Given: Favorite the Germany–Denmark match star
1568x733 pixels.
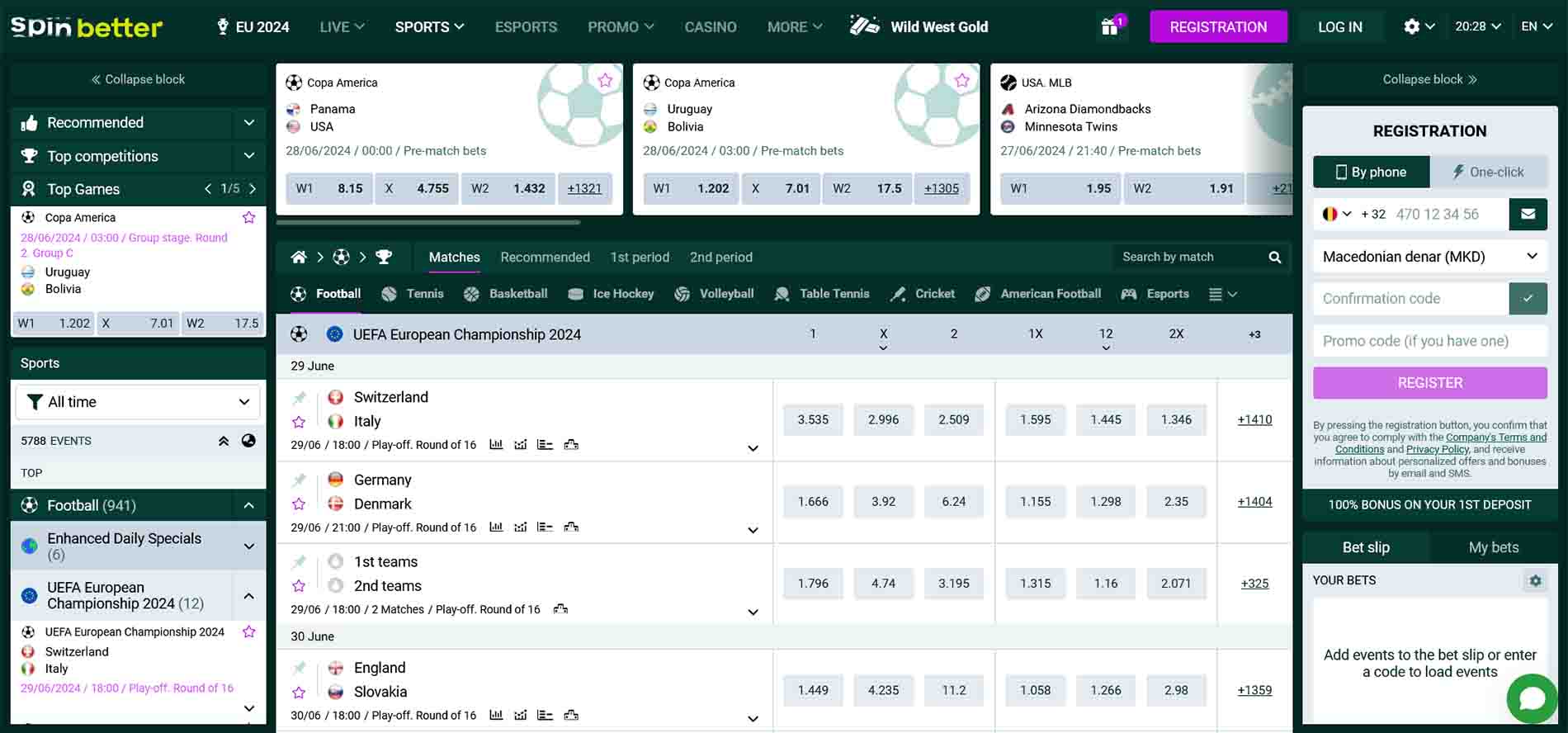Looking at the screenshot, I should click(299, 504).
